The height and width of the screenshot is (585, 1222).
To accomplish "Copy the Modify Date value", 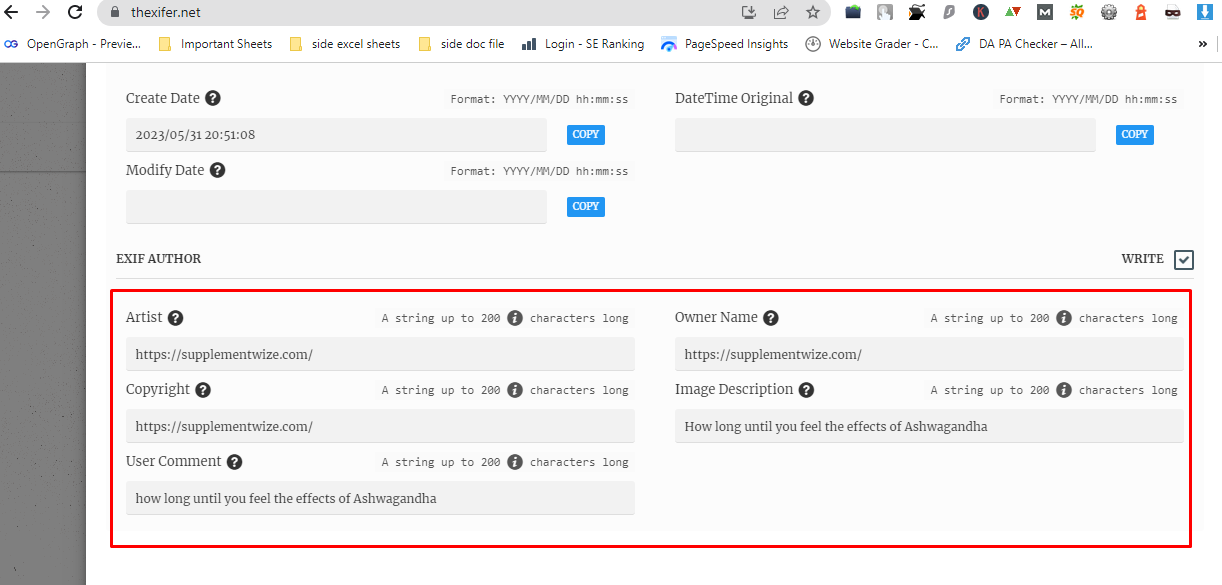I will pos(586,206).
